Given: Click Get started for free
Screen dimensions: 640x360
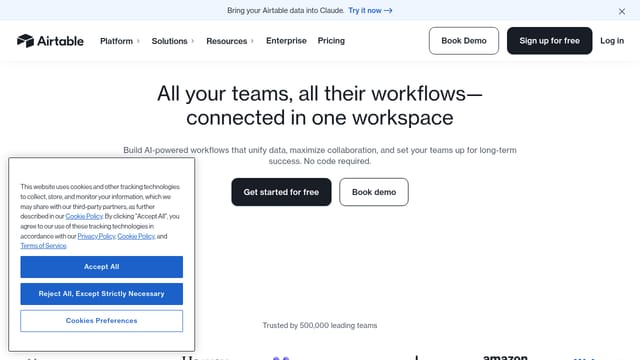Looking at the screenshot, I should point(281,192).
